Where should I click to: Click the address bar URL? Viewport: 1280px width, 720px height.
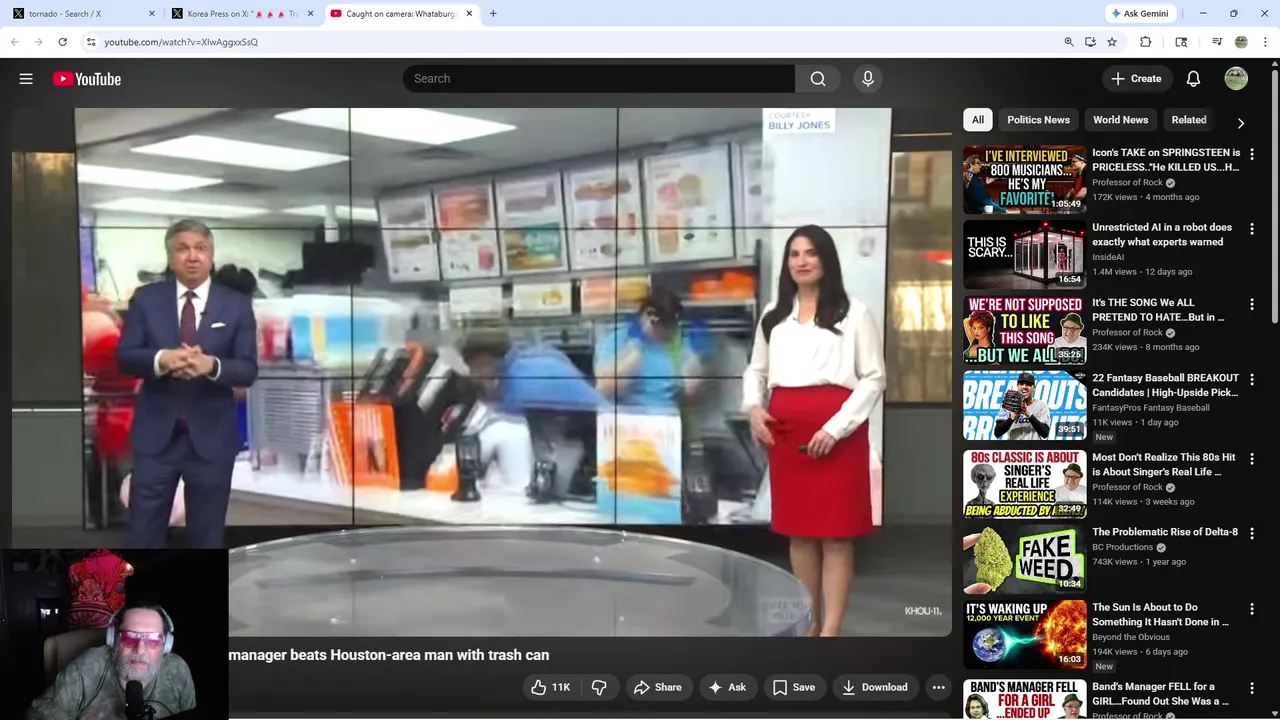181,42
